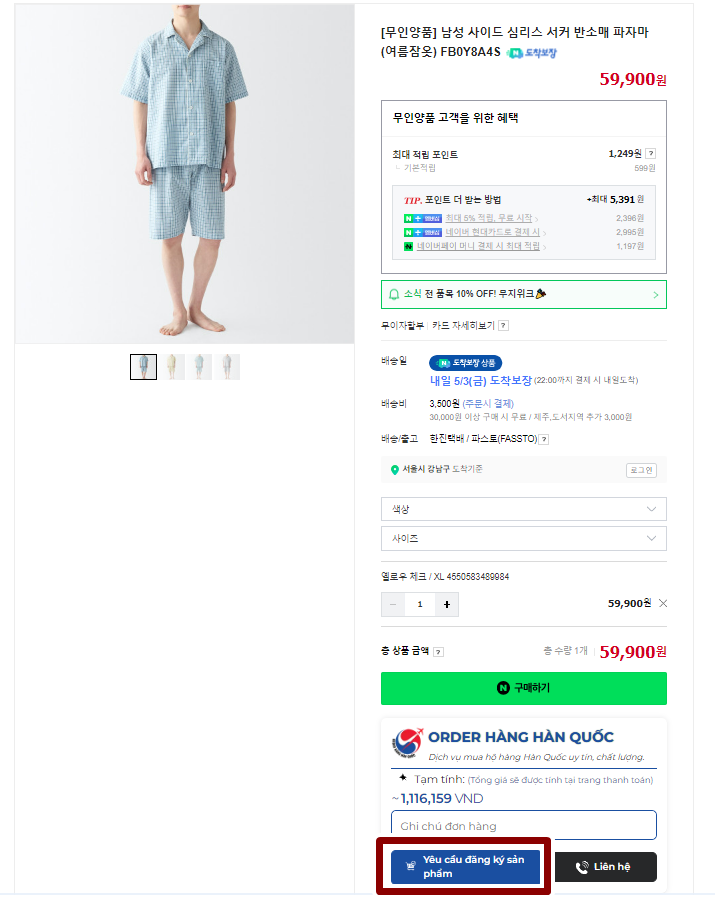Decrease quantity with the minus button

(x=393, y=604)
